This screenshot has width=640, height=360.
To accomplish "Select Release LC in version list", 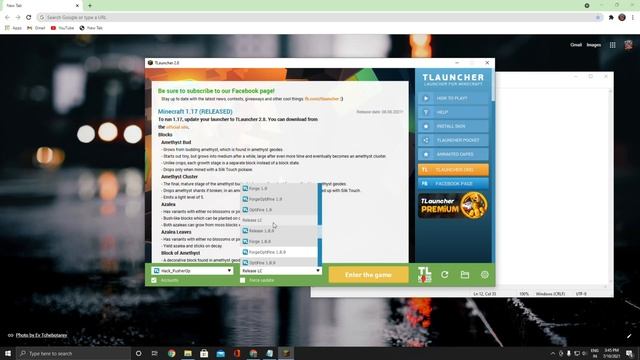I will [x=279, y=220].
